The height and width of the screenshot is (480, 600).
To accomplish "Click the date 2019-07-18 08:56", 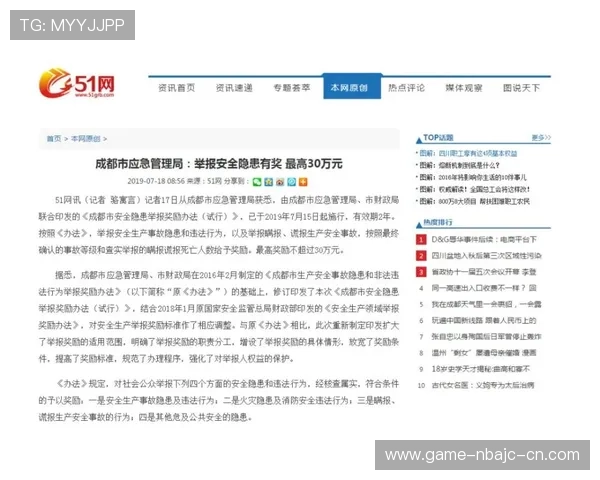I will tap(156, 181).
